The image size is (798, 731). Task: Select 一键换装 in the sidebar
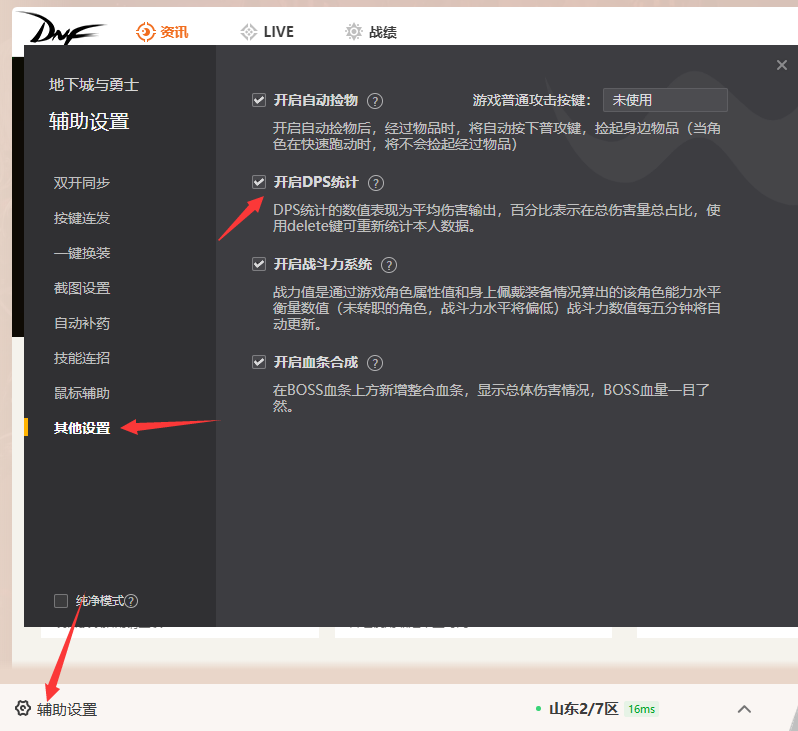click(82, 253)
